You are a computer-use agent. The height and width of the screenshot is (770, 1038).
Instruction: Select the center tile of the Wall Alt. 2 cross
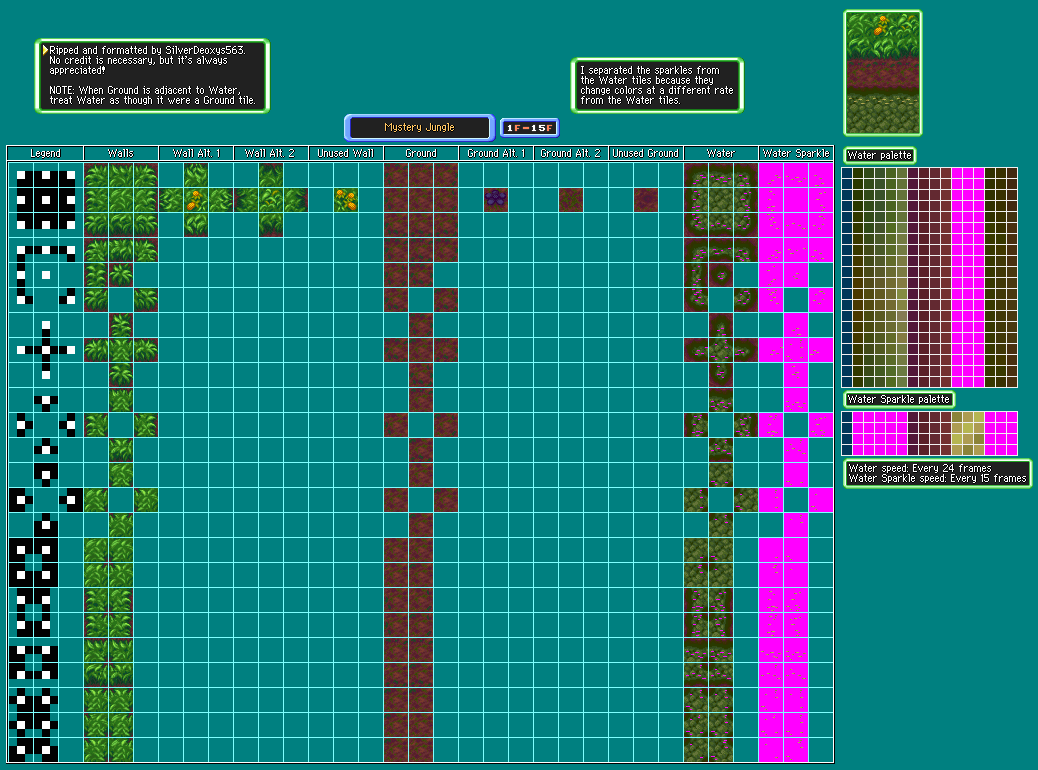[271, 200]
